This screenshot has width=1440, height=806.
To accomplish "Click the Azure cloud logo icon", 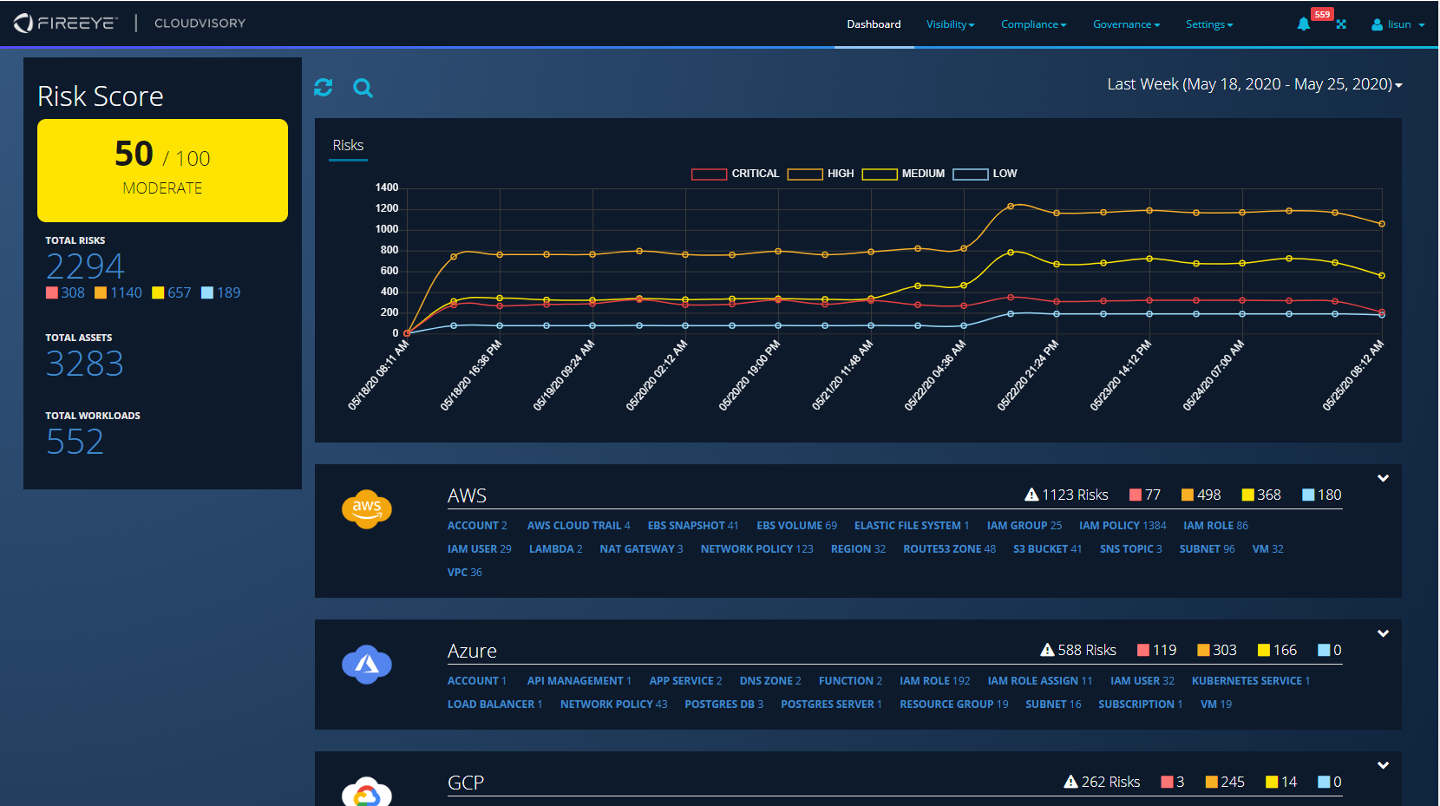I will [366, 664].
